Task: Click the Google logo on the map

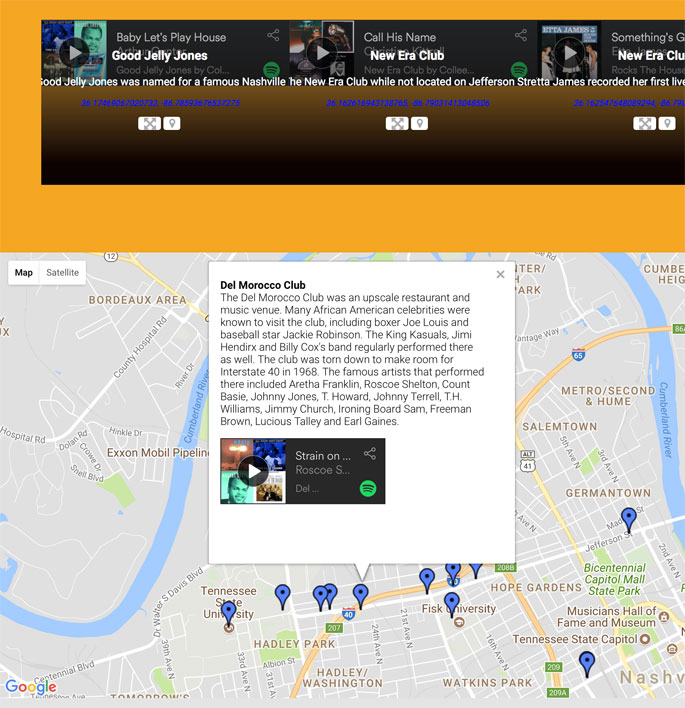Action: 30,687
